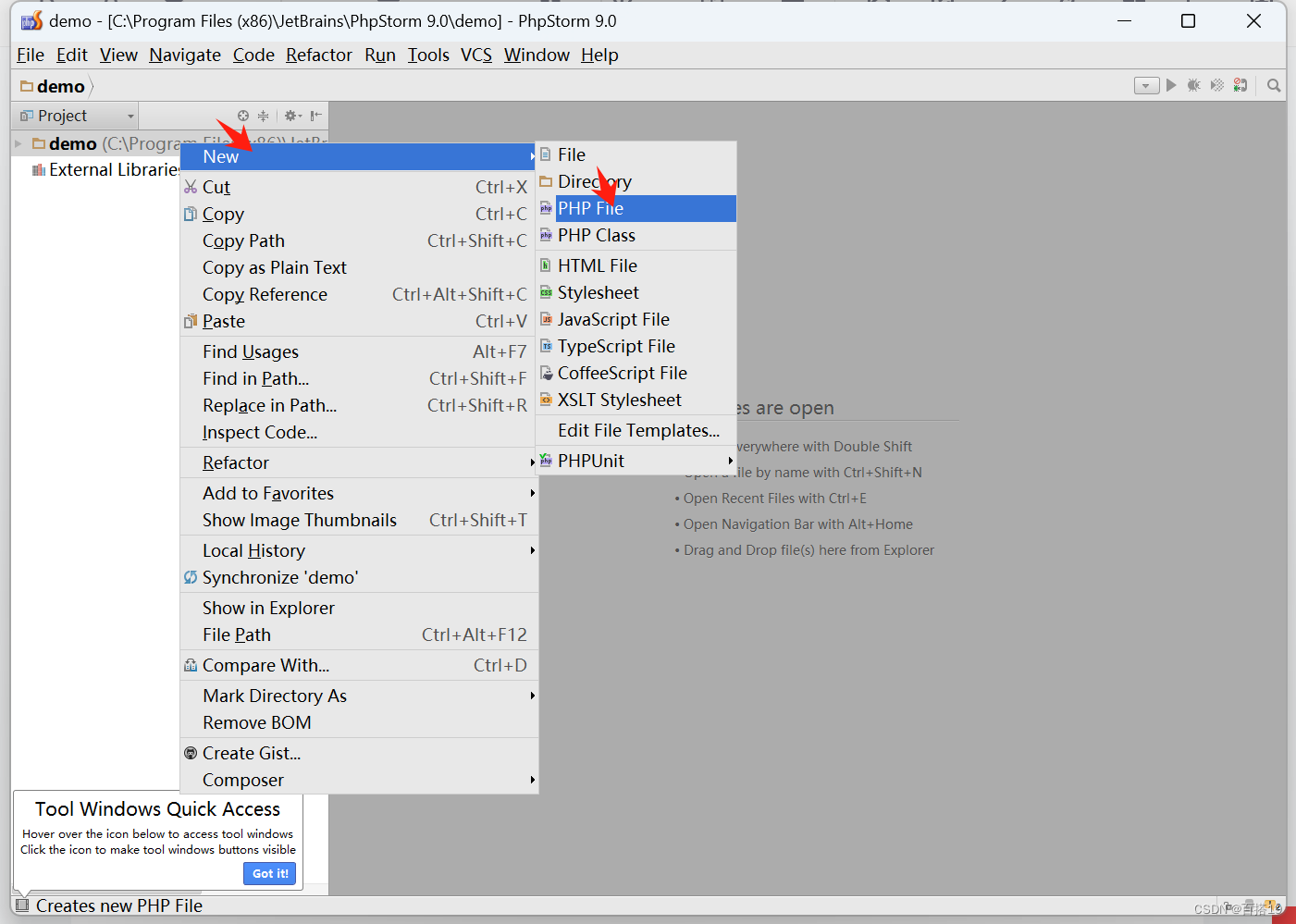The width and height of the screenshot is (1296, 924).
Task: Open the Project view selector dropdown
Action: 128,115
